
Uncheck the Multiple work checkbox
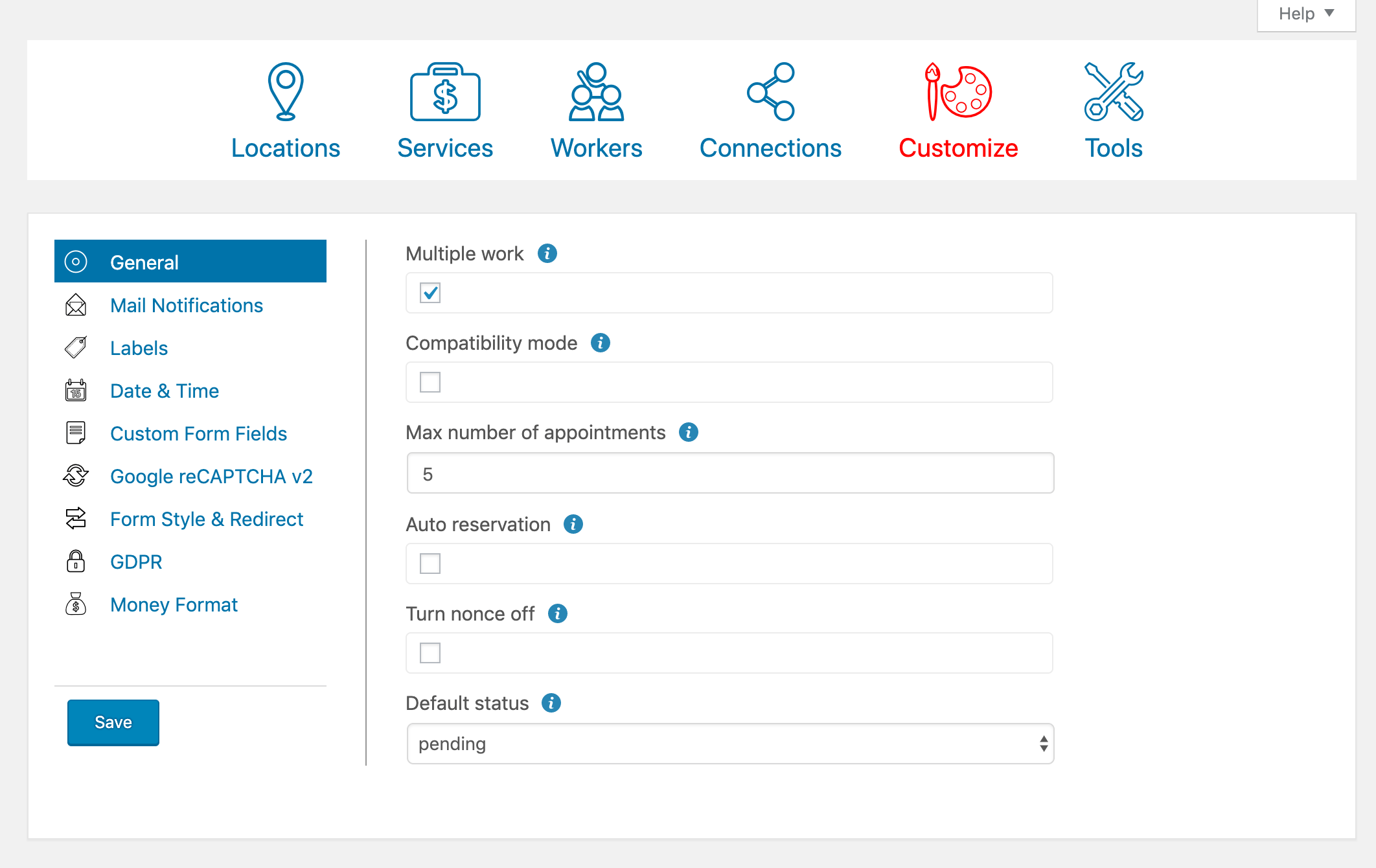tap(430, 293)
